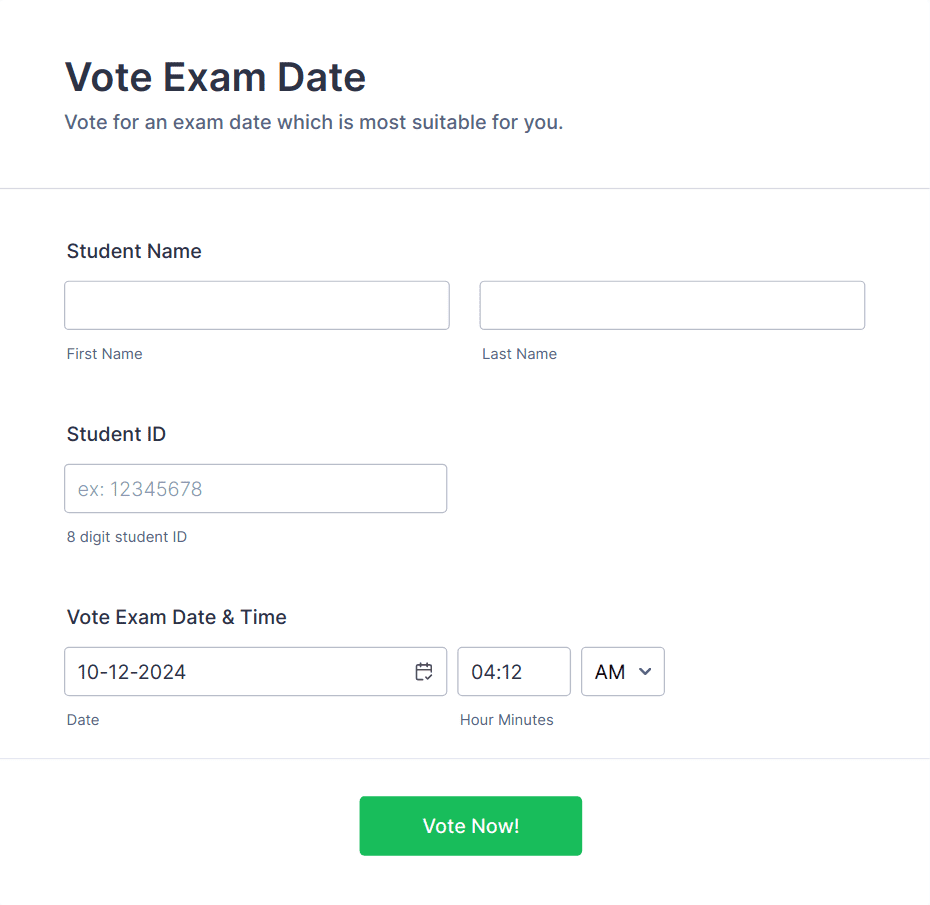Image resolution: width=930 pixels, height=905 pixels.
Task: Click the ex: 12345678 placeholder text
Action: point(140,489)
